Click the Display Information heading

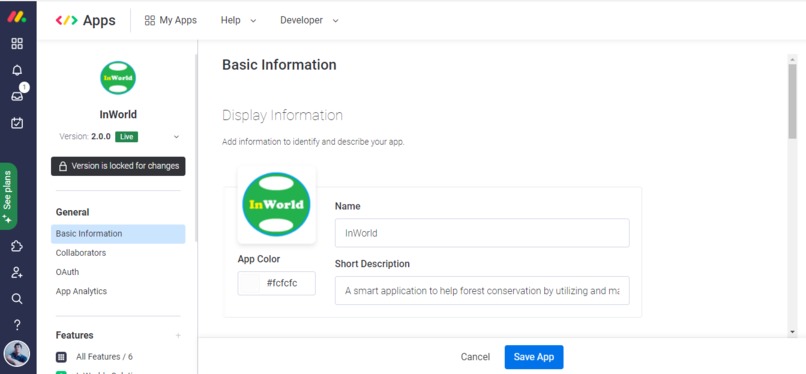[282, 115]
